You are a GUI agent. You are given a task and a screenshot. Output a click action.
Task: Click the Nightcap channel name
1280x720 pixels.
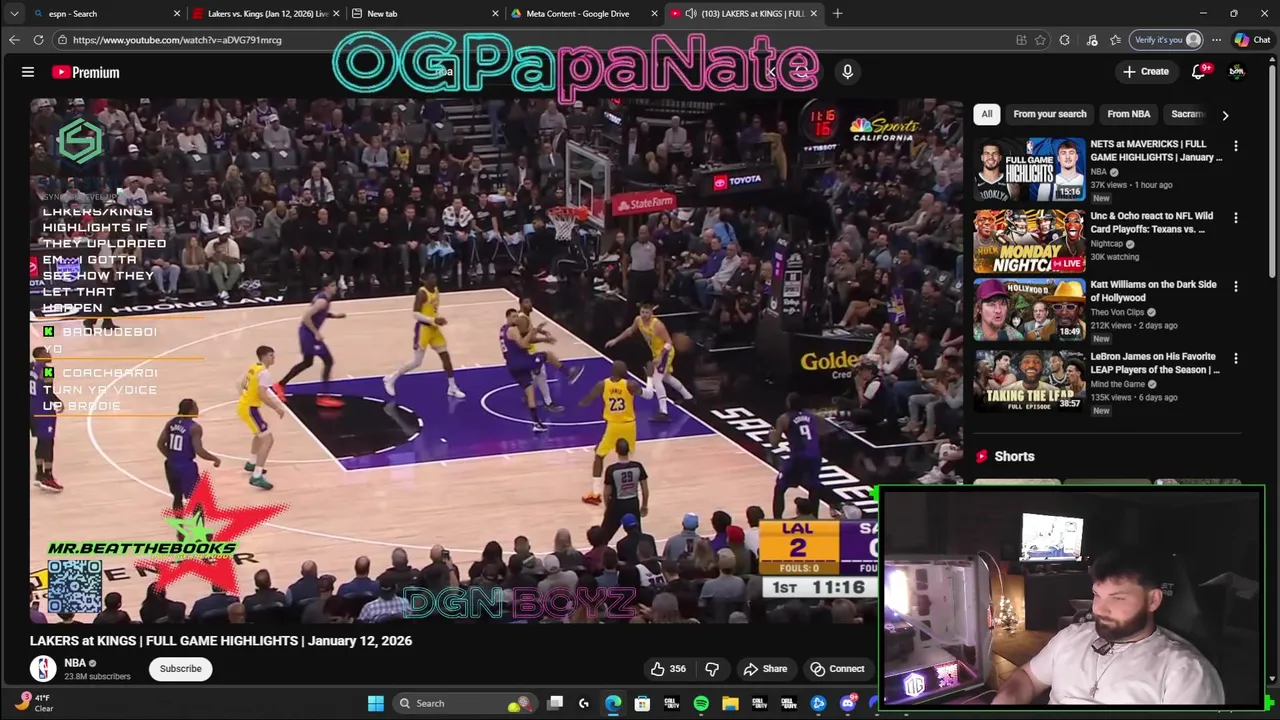[x=1107, y=244]
